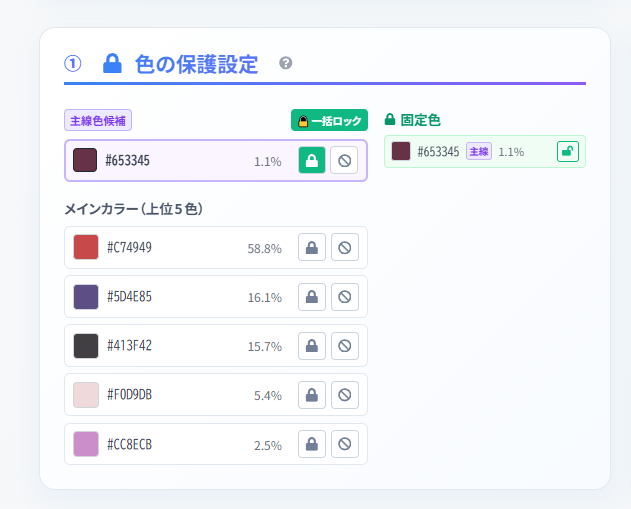Lock the #F0D9DB color
The width and height of the screenshot is (631, 509).
312,395
